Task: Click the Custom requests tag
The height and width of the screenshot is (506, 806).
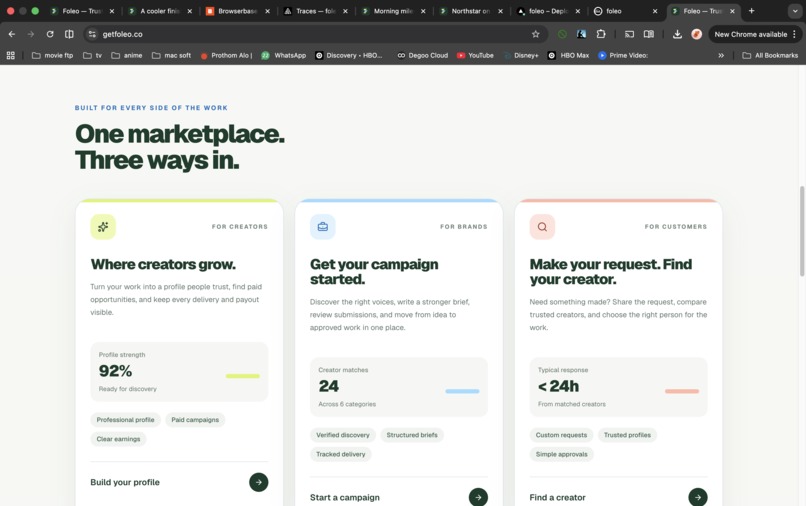Action: click(561, 435)
